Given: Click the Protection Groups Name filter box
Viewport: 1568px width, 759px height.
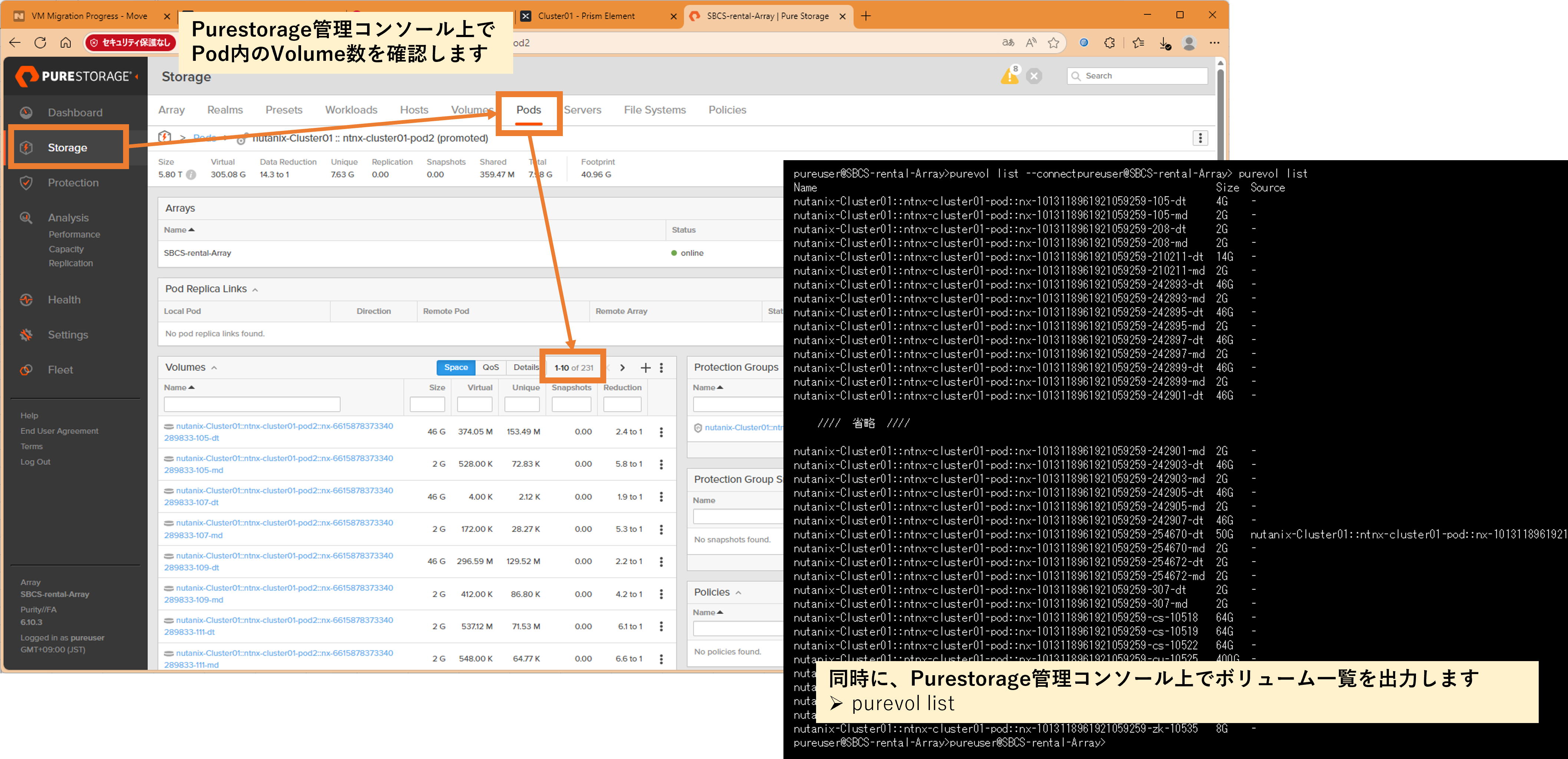Looking at the screenshot, I should tap(738, 404).
